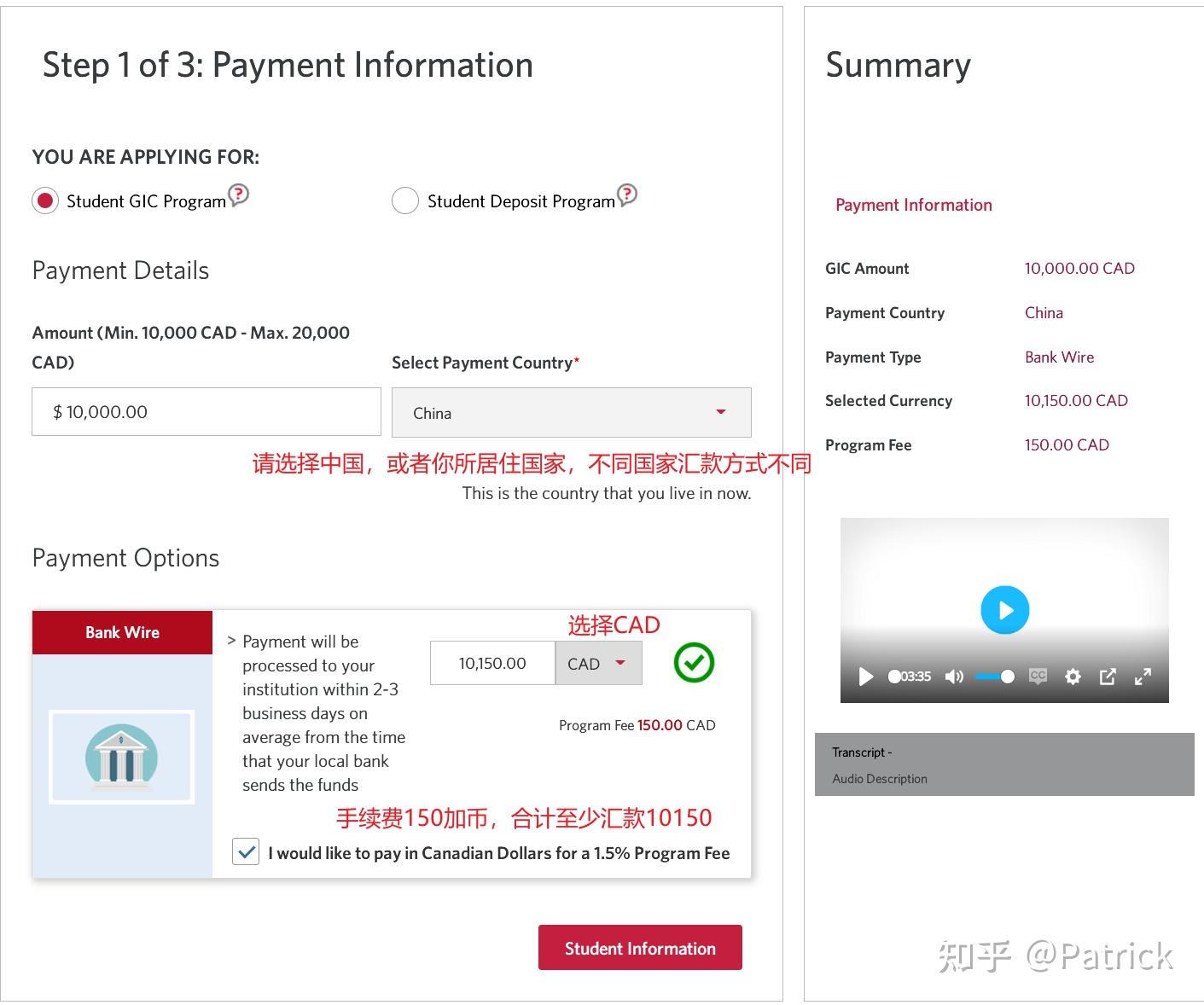Expand the video to fullscreen

click(x=1143, y=677)
